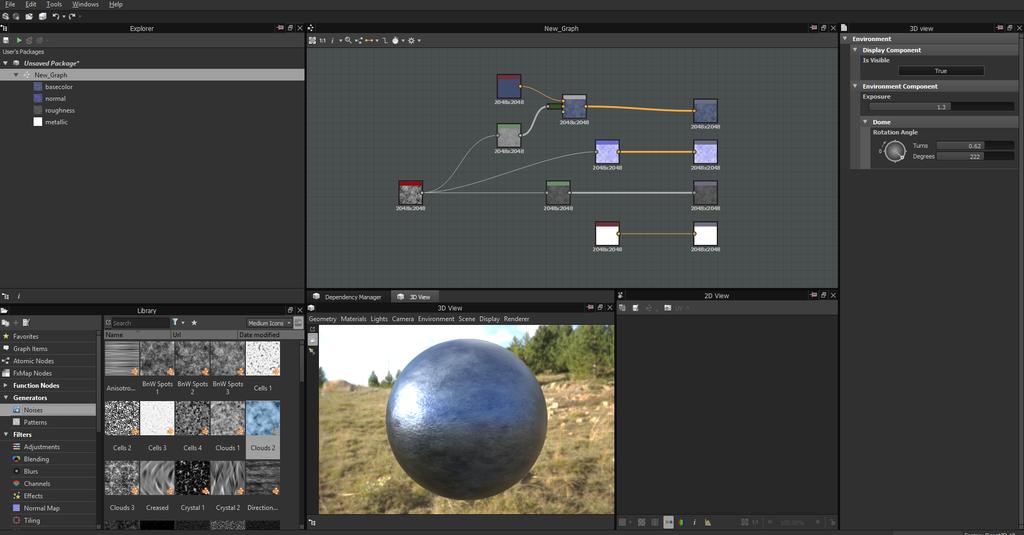Click the first icon in the main toolbar
The image size is (1024, 535).
6,16
